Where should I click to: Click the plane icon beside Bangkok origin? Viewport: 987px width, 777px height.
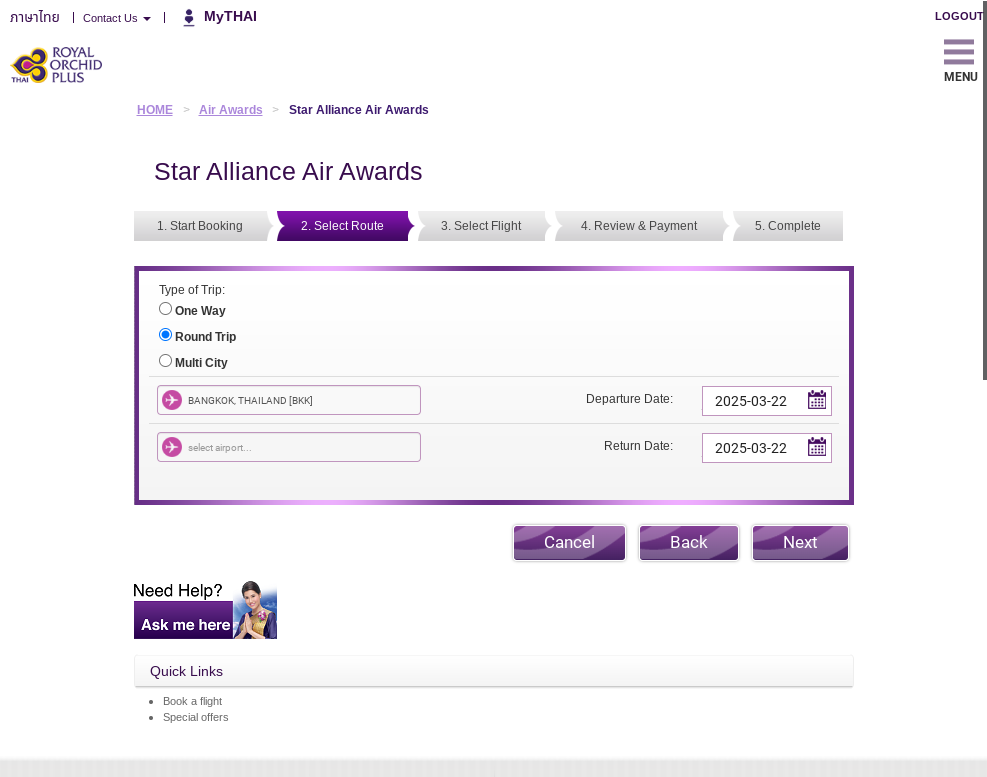coord(172,400)
